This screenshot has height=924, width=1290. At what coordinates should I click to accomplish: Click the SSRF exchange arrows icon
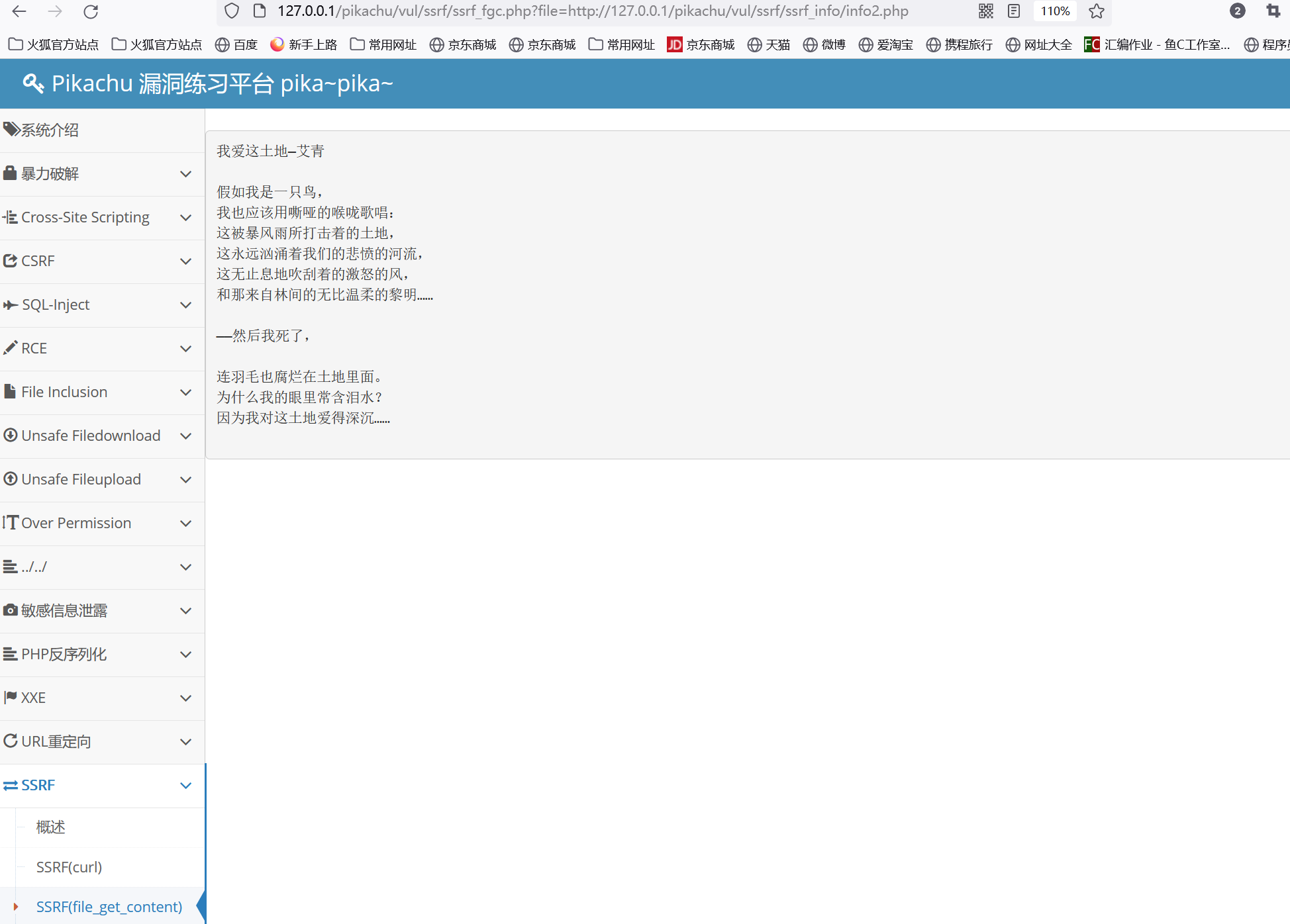[x=10, y=785]
